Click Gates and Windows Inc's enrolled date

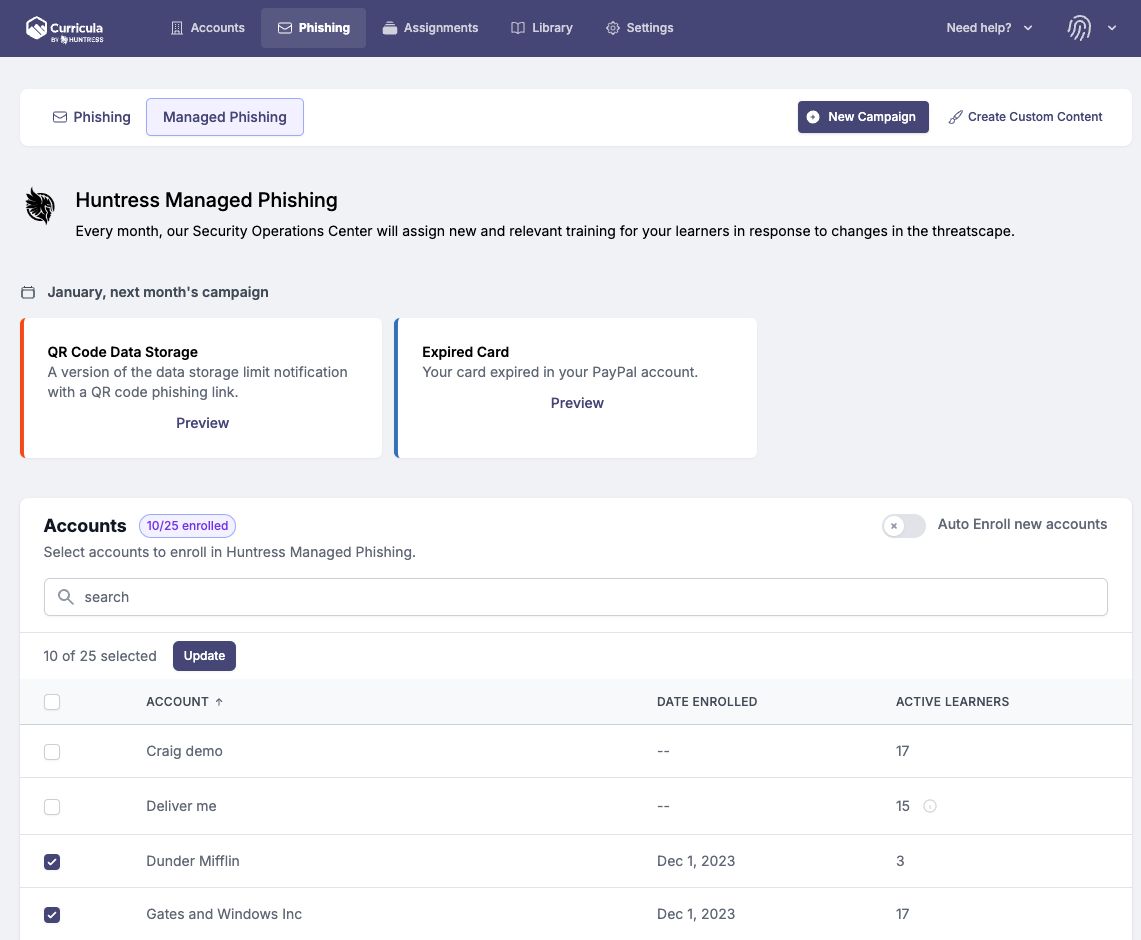tap(696, 915)
